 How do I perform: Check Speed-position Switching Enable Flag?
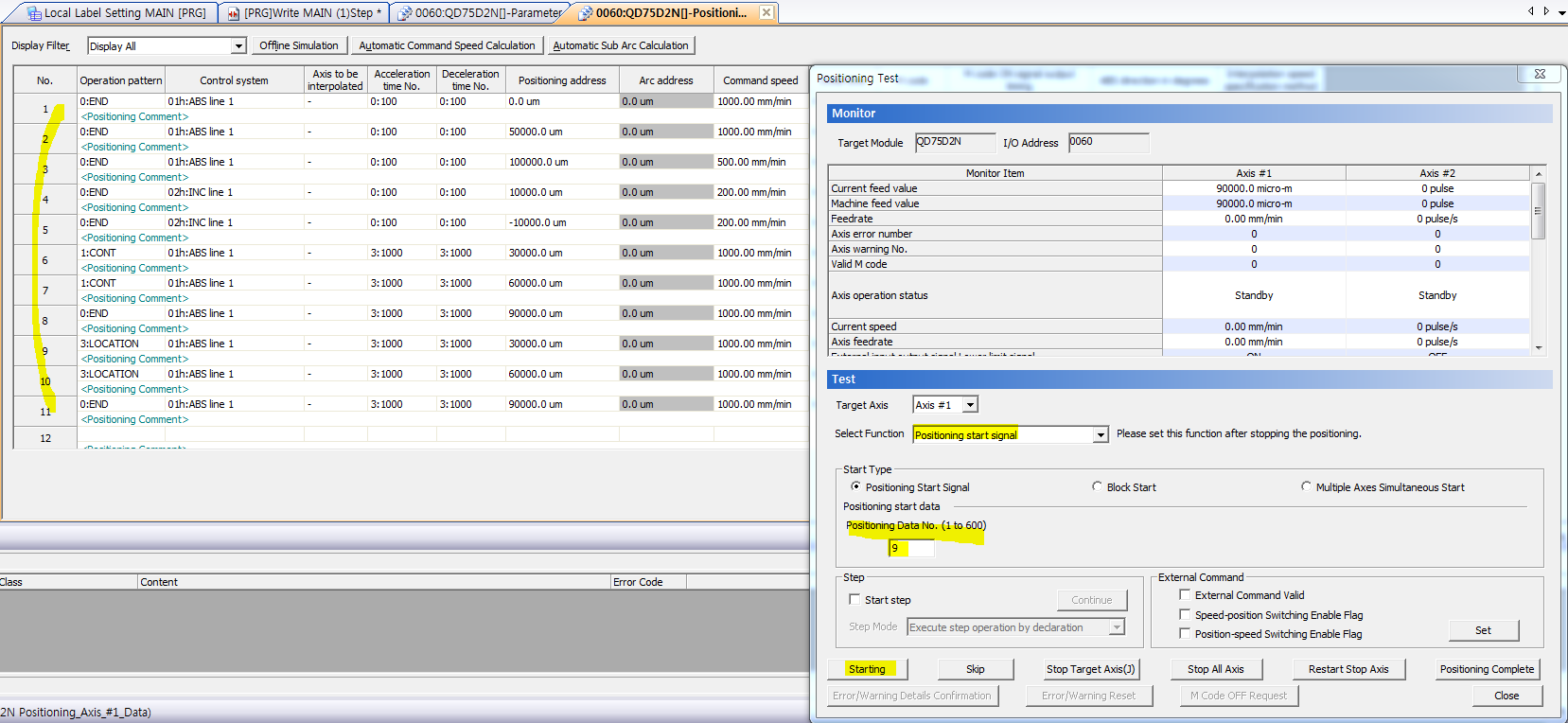coord(1185,614)
